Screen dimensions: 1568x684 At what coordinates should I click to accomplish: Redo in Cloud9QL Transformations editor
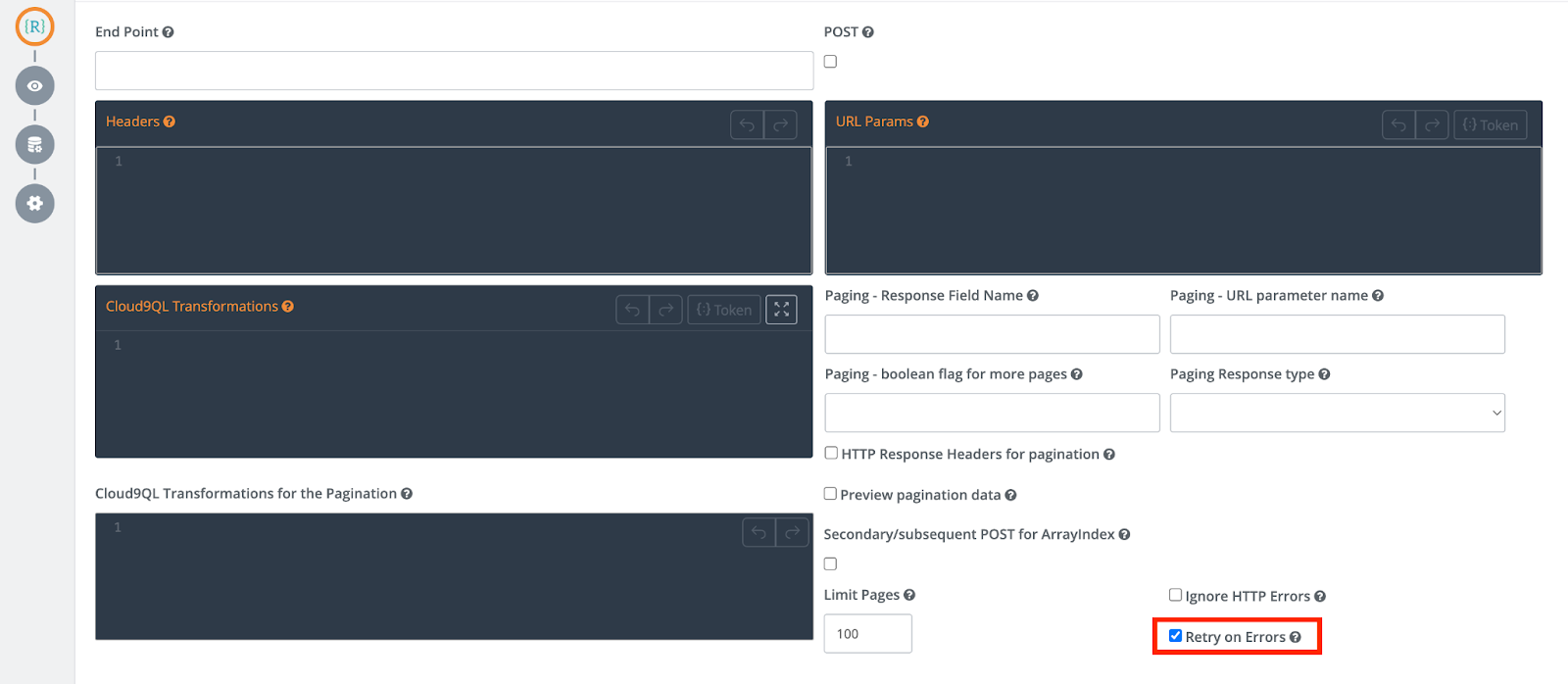point(665,310)
